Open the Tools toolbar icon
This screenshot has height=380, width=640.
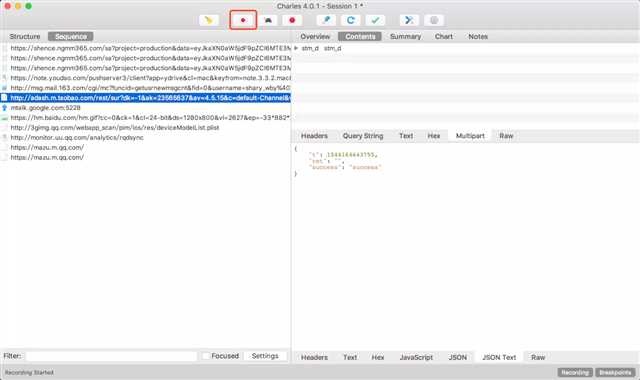click(409, 20)
